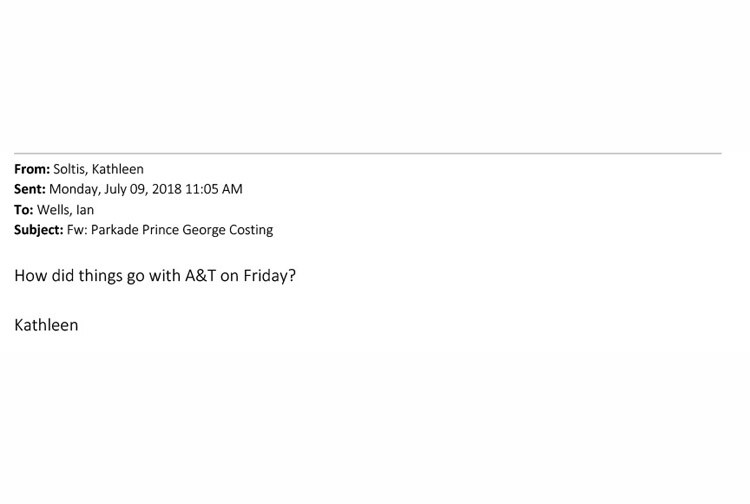
Task: Select the 11:05 AM timestamp
Action: pos(214,189)
